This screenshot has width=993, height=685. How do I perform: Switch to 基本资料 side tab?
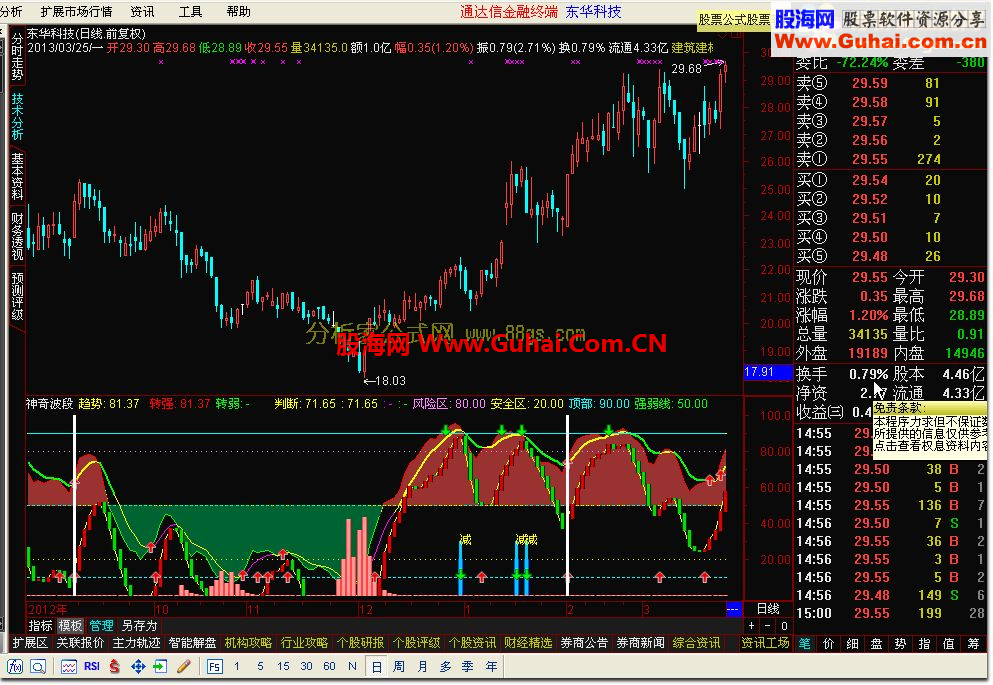click(17, 176)
